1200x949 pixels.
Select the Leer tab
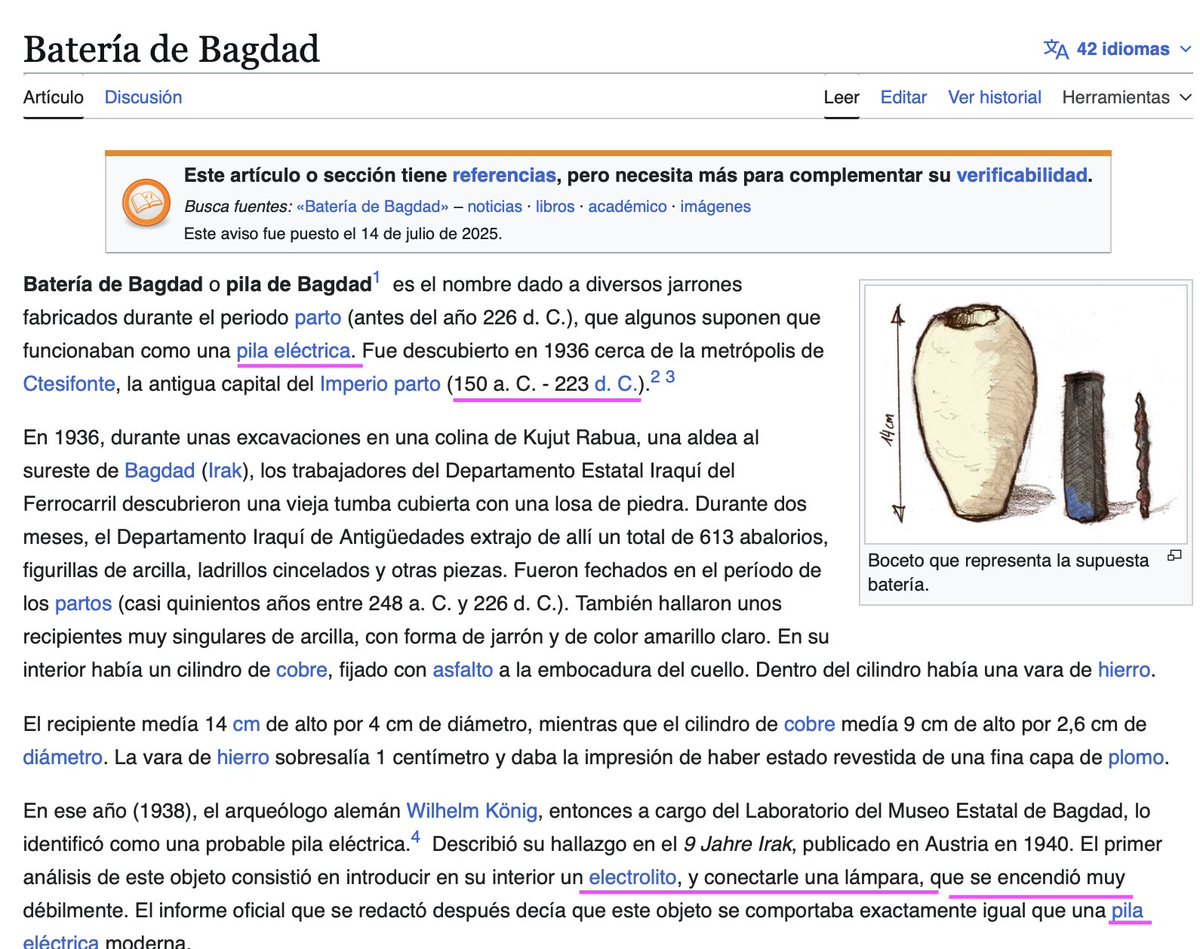click(x=841, y=97)
